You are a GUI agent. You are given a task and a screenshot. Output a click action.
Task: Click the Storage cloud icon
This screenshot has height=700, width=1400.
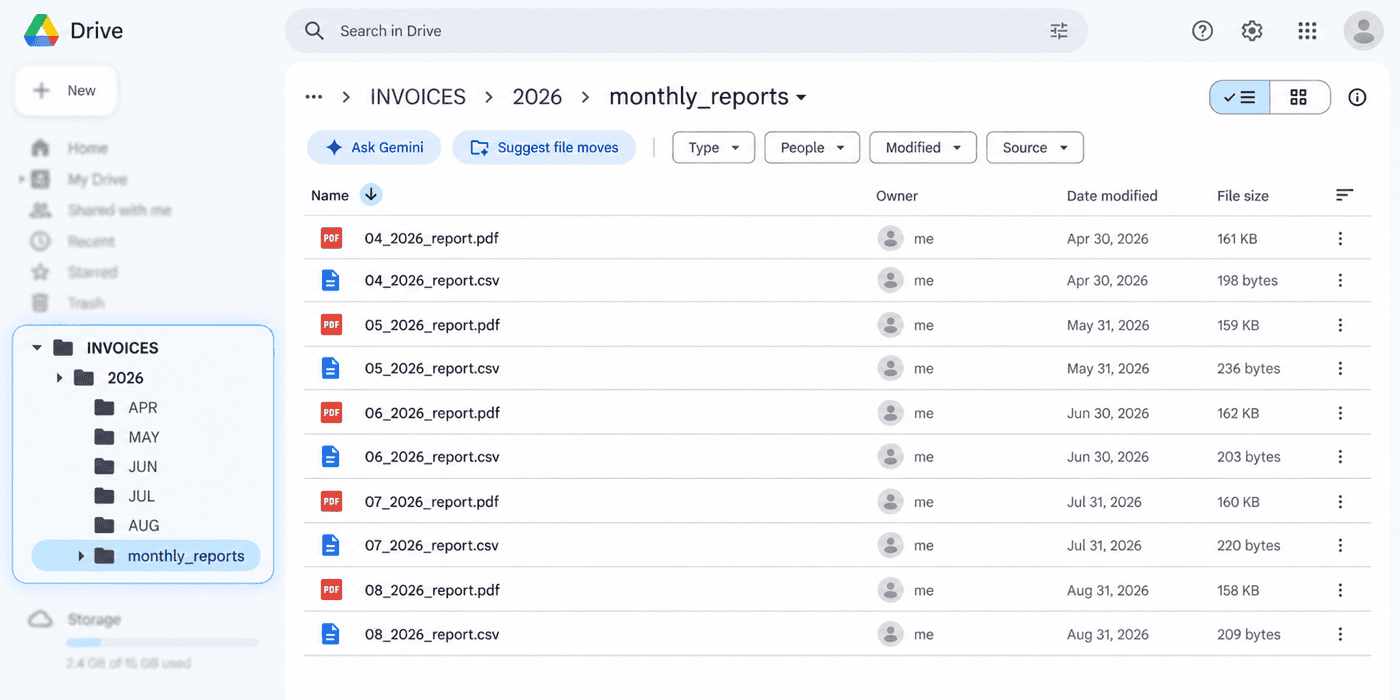pyautogui.click(x=40, y=620)
